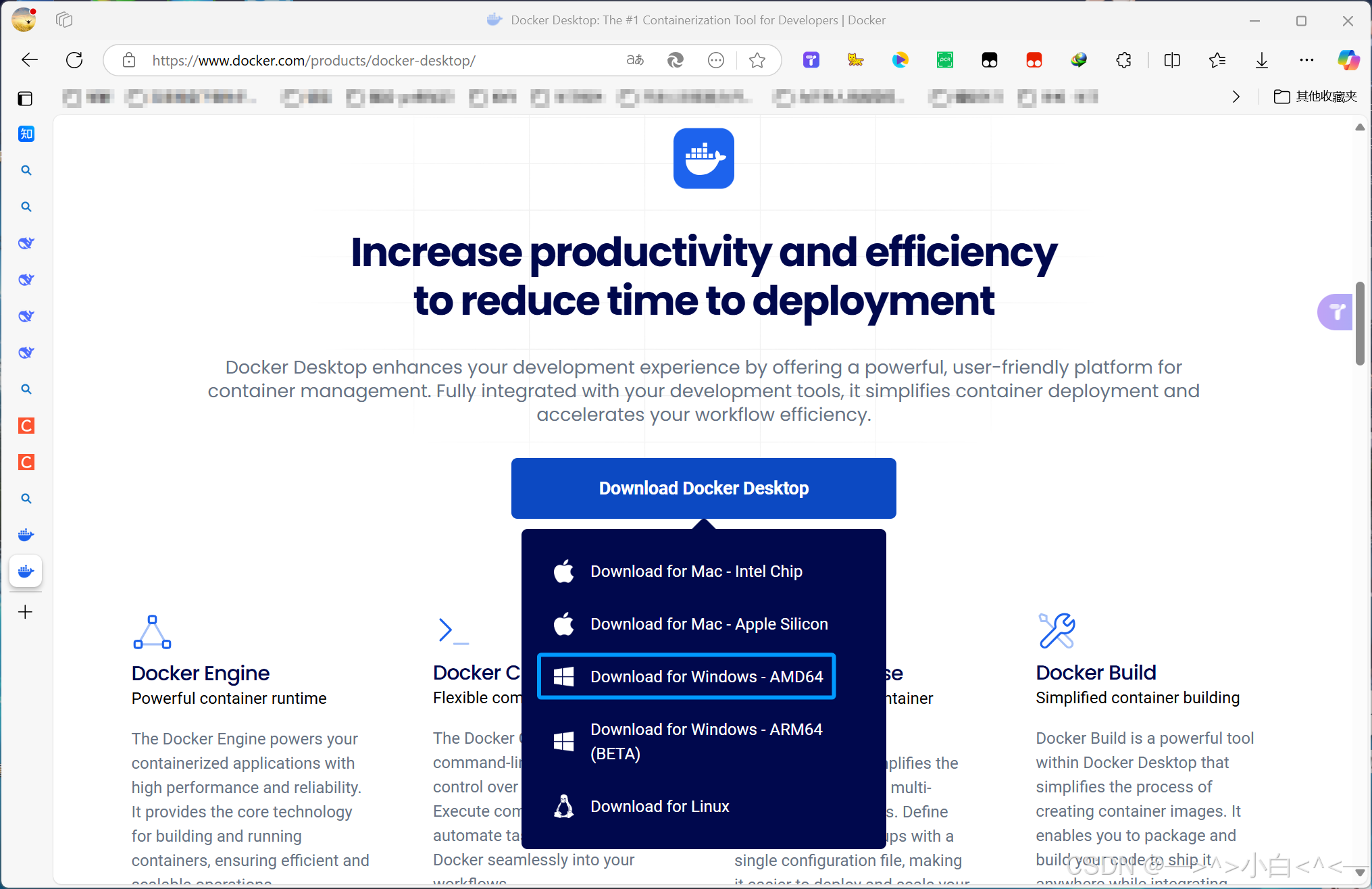Click the page vertical scrollbar thumb
The height and width of the screenshot is (889, 1372).
1360,324
